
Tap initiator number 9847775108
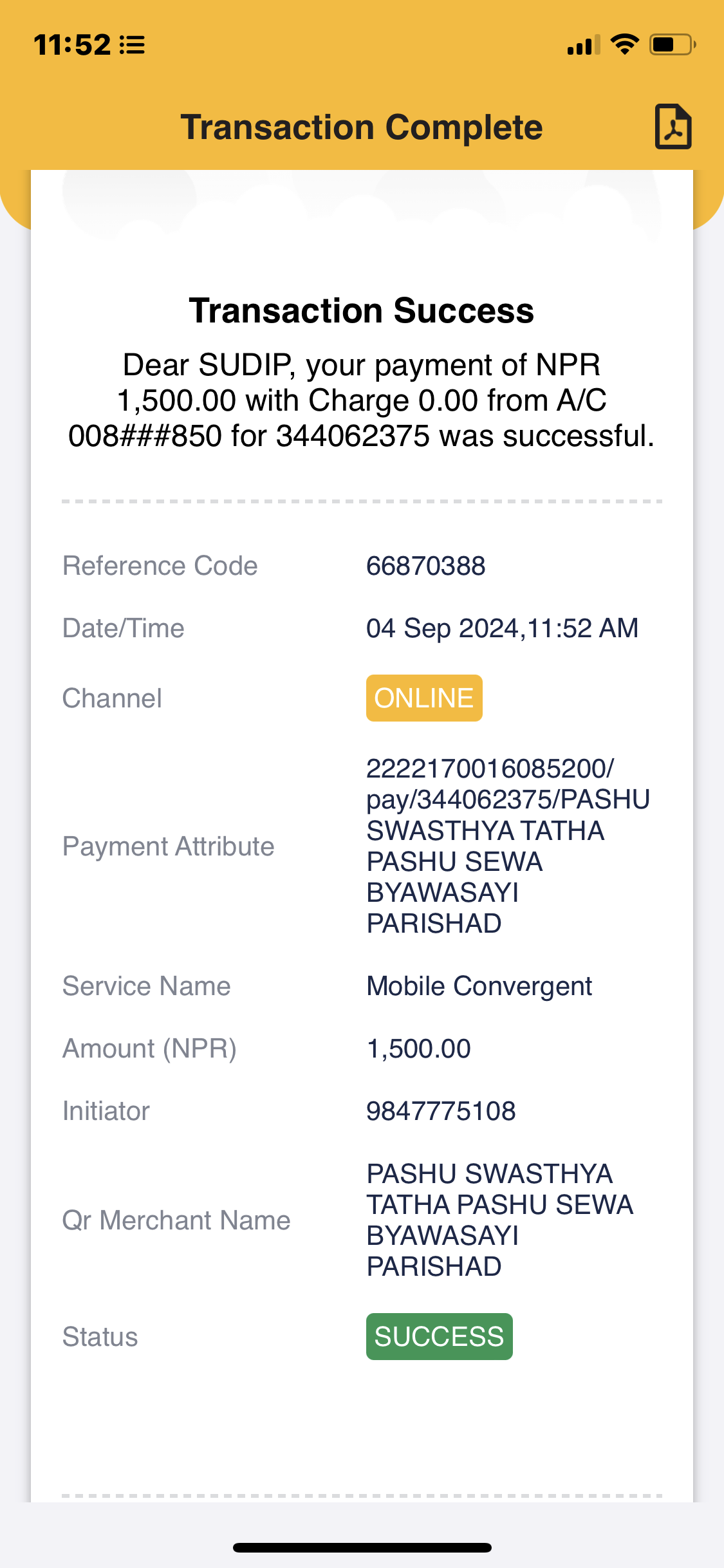click(441, 1112)
